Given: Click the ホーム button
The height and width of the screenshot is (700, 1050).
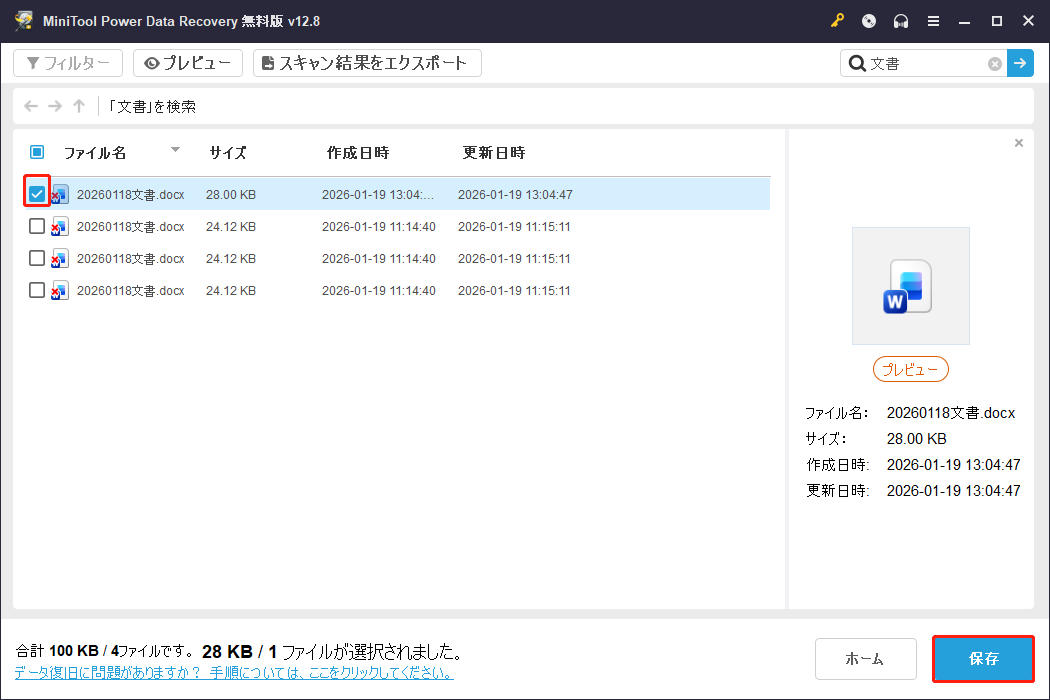Looking at the screenshot, I should [866, 658].
